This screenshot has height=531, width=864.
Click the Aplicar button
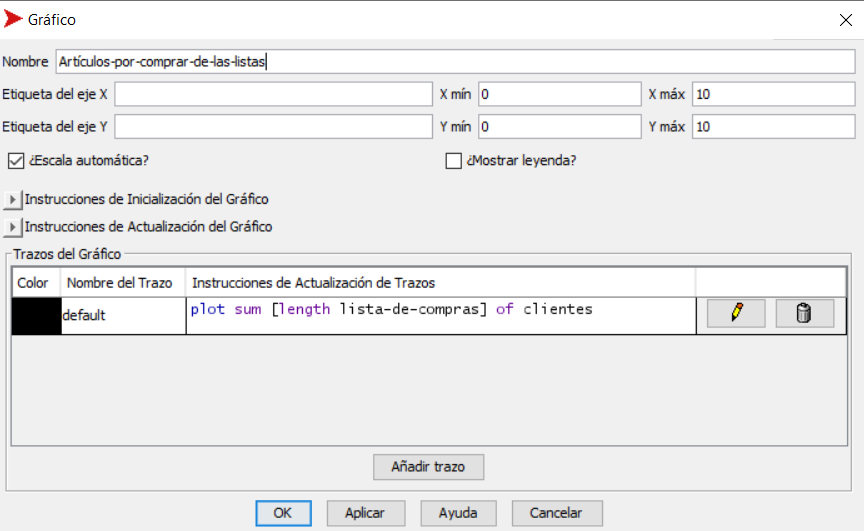(x=365, y=513)
